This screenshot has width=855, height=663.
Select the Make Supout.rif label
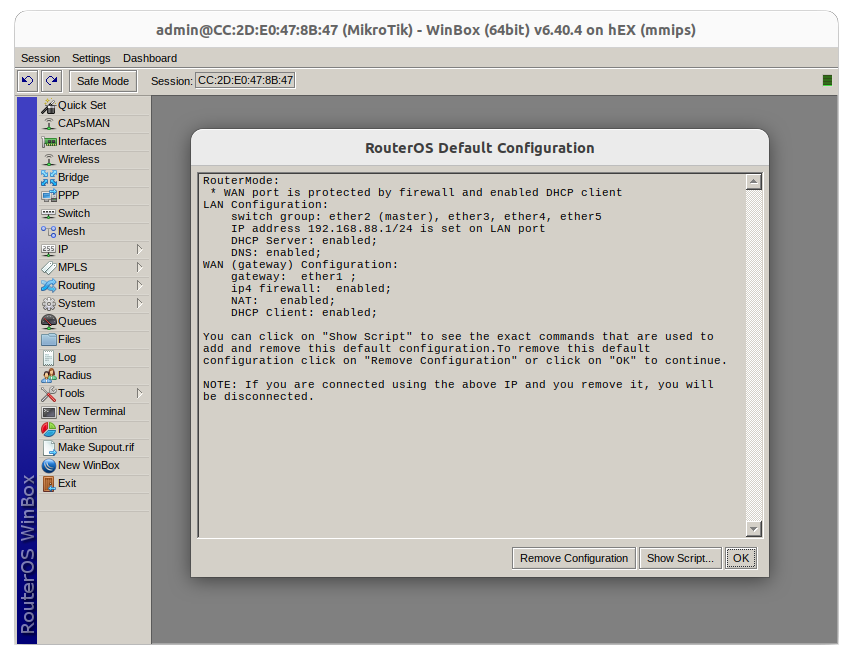click(x=96, y=448)
